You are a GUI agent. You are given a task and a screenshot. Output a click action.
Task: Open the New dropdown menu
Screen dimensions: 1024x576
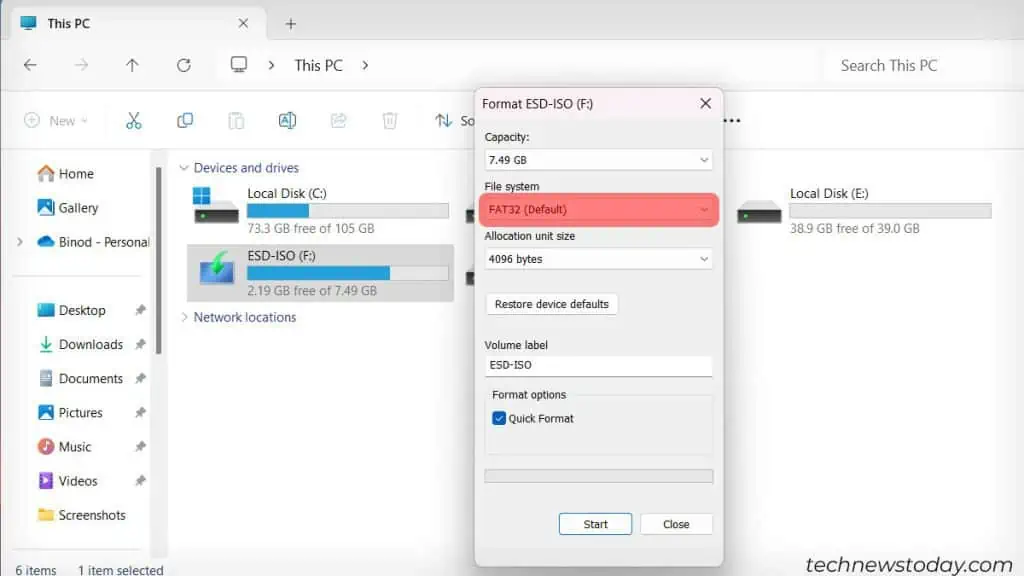tap(56, 120)
